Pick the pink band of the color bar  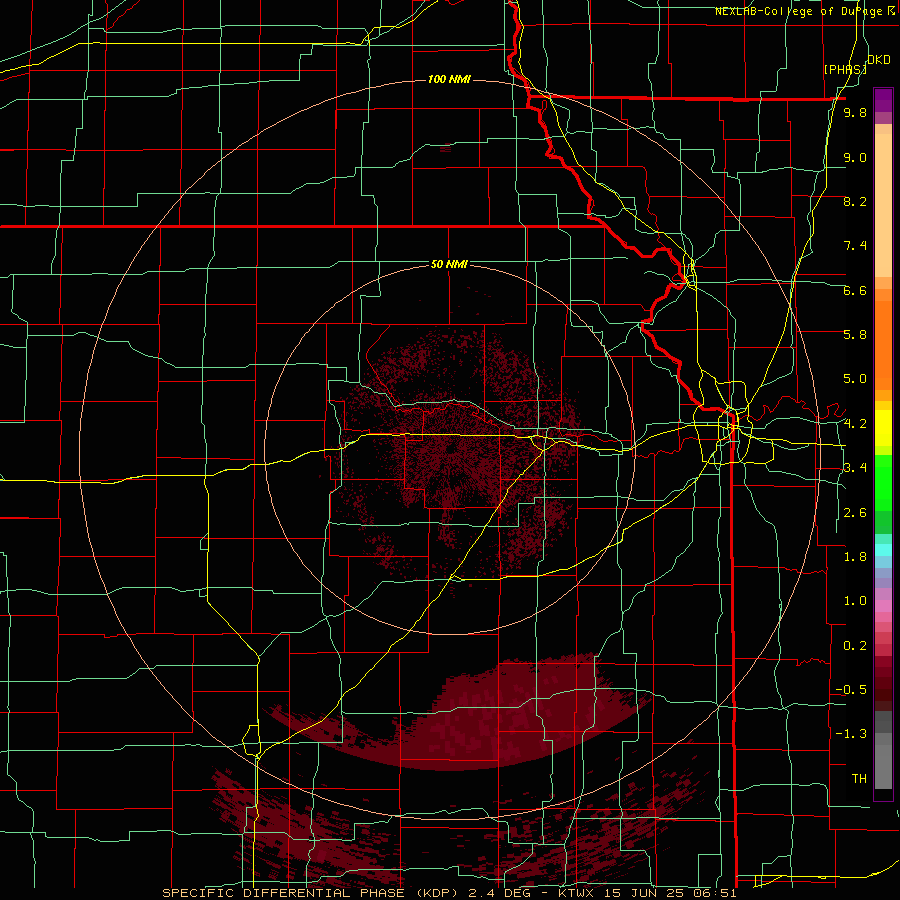tap(883, 606)
